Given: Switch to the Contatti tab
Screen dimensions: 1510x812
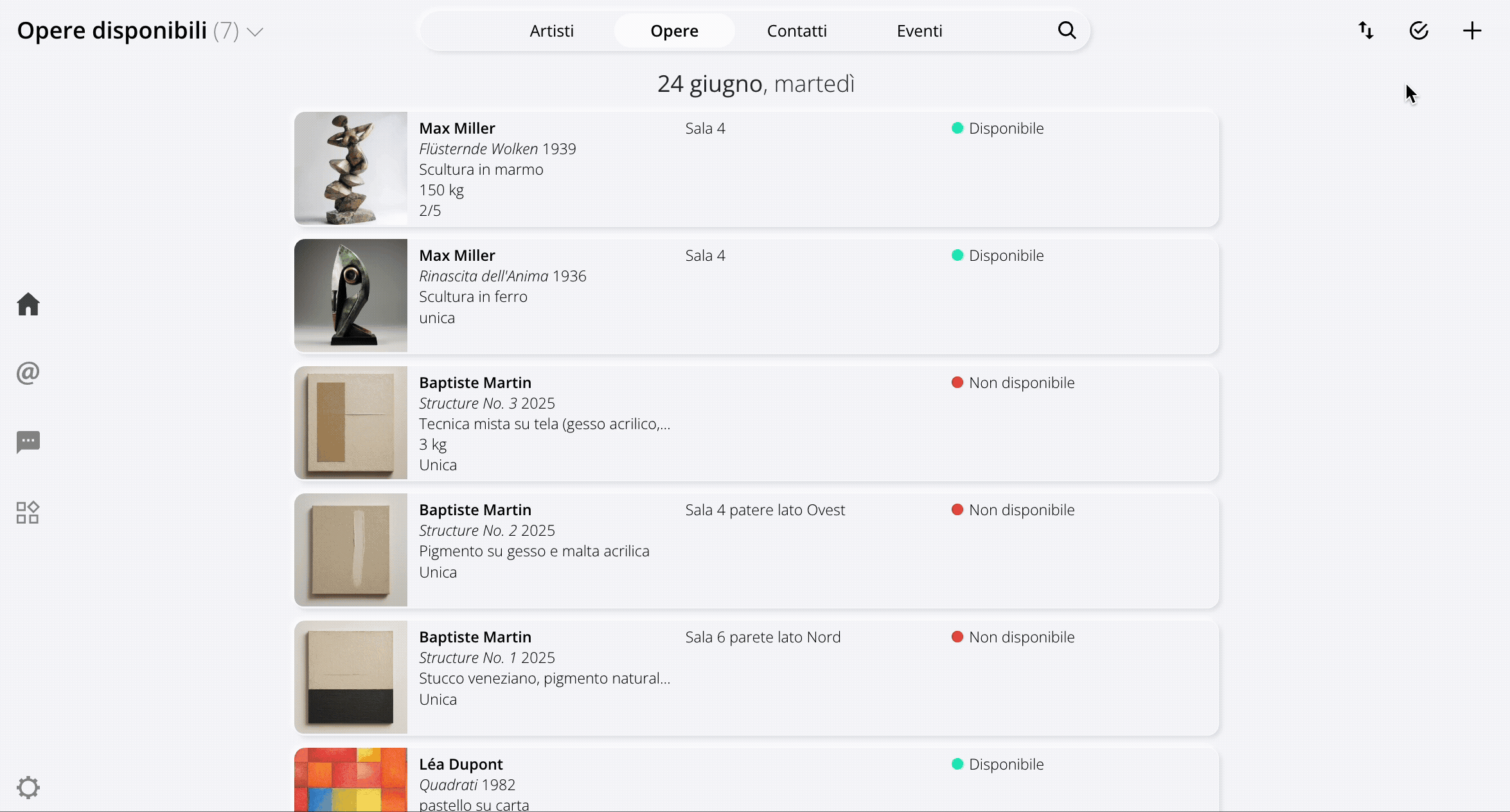Looking at the screenshot, I should point(797,30).
